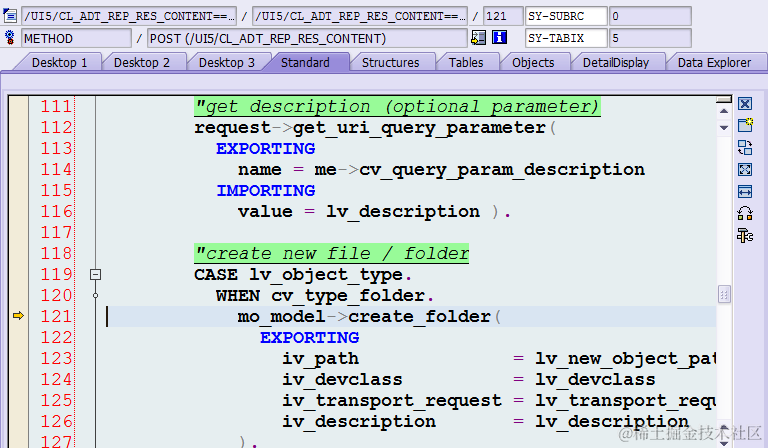Click the display current statement arrow icon
This screenshot has width=768, height=448.
(x=478, y=38)
